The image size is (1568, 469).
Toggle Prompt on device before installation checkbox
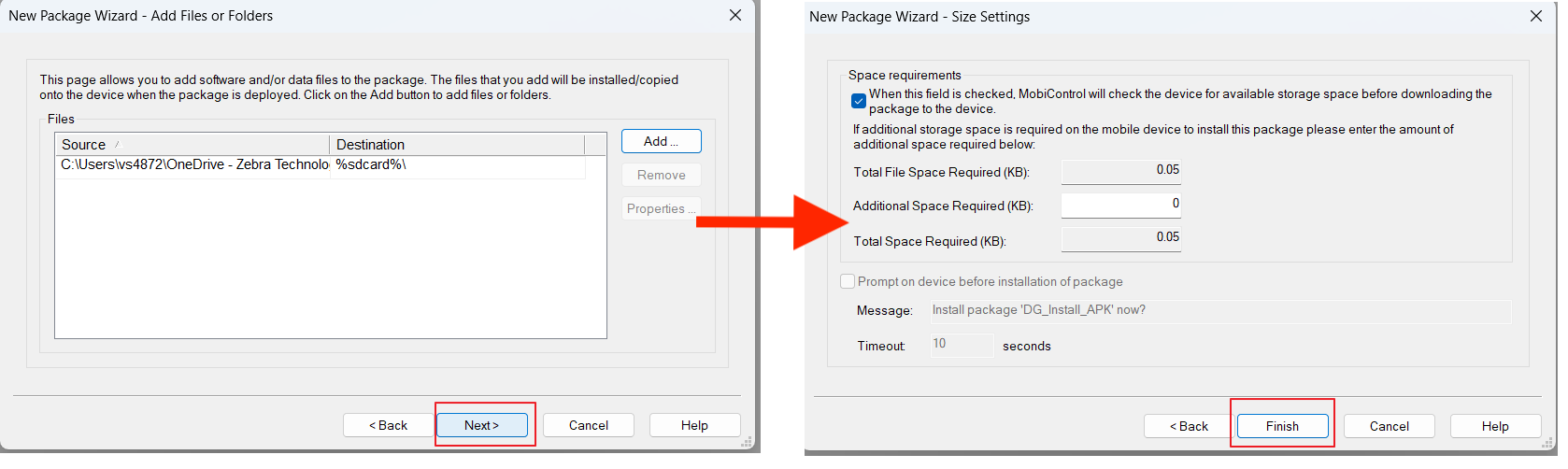point(848,281)
